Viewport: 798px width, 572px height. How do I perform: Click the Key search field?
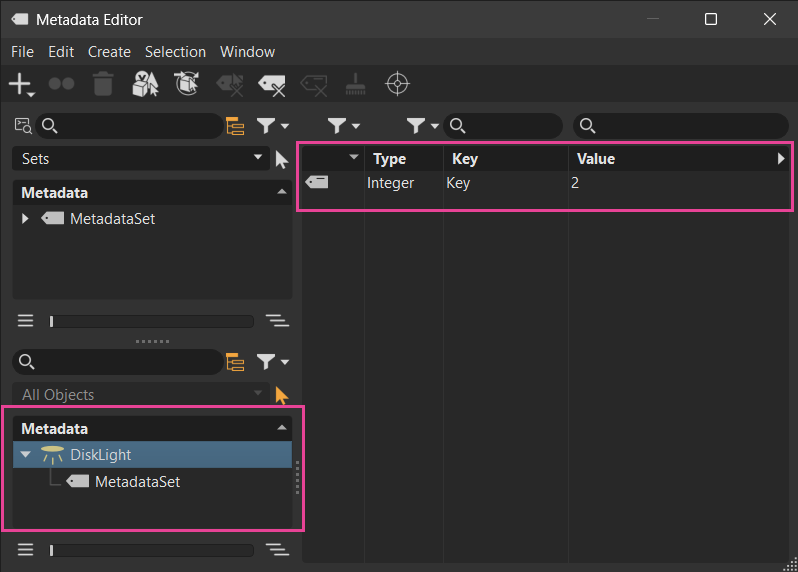coord(503,126)
